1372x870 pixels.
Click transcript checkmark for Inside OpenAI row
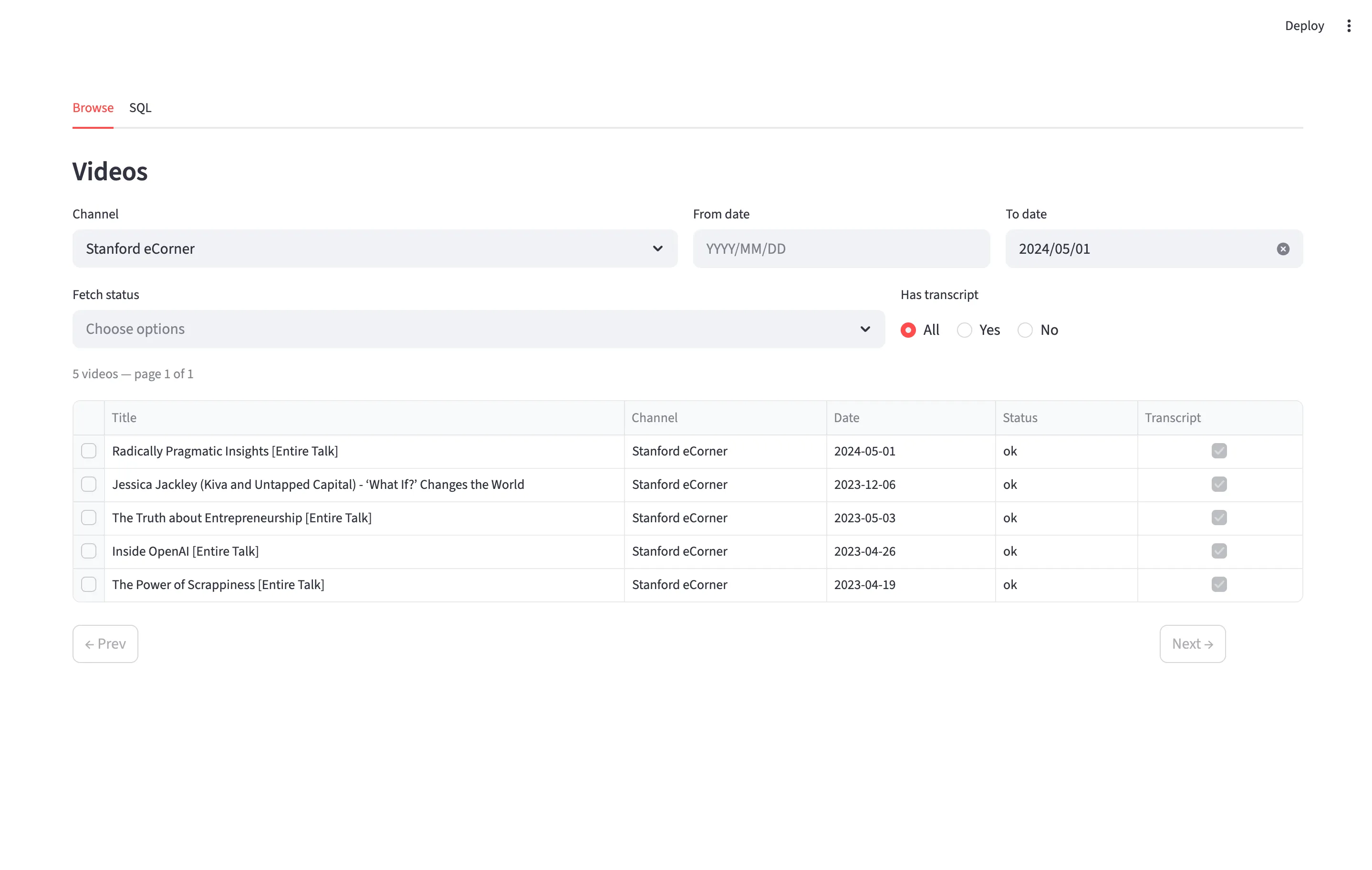[1219, 551]
